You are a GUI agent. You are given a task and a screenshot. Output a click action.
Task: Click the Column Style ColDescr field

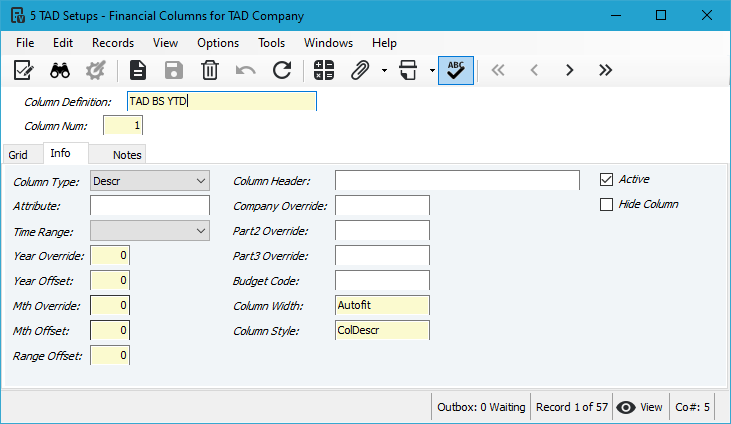pos(382,330)
